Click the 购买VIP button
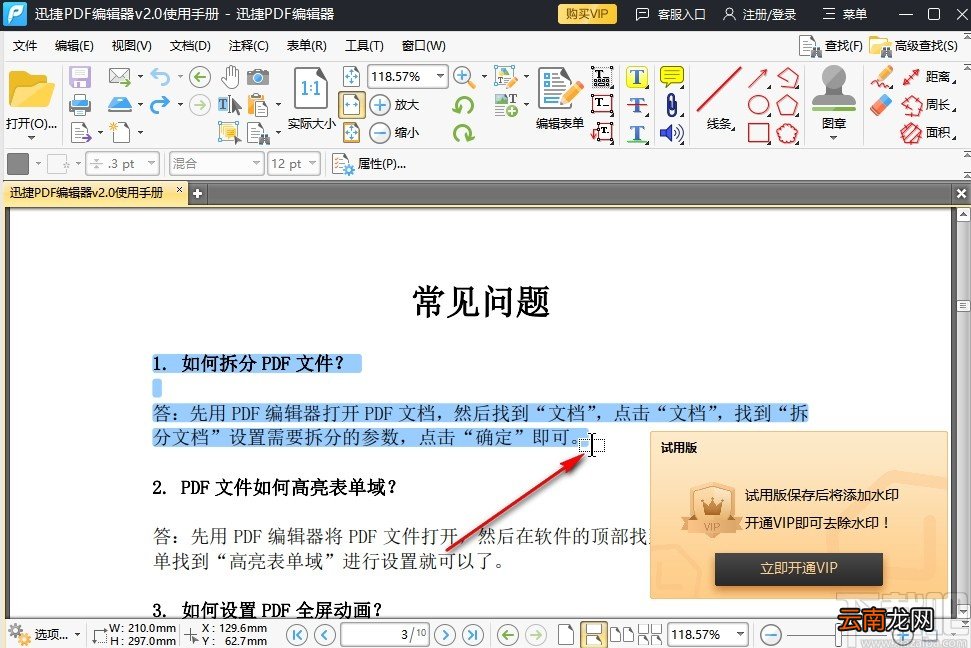This screenshot has height=648, width=971. [586, 14]
